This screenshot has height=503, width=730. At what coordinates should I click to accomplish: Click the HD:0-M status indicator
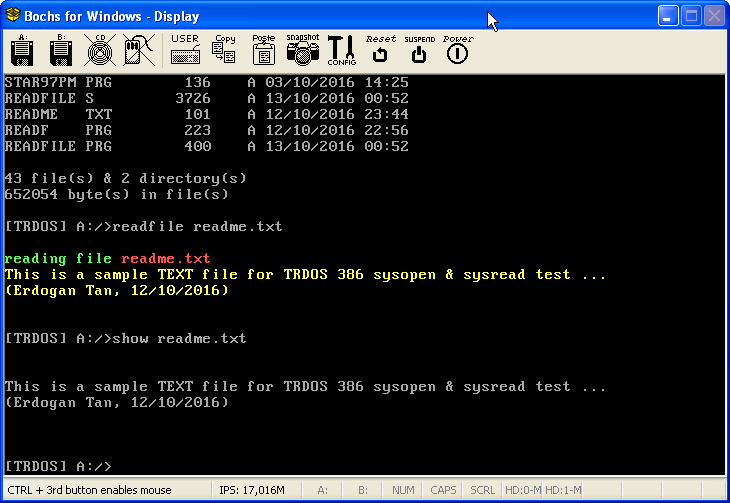pos(521,491)
